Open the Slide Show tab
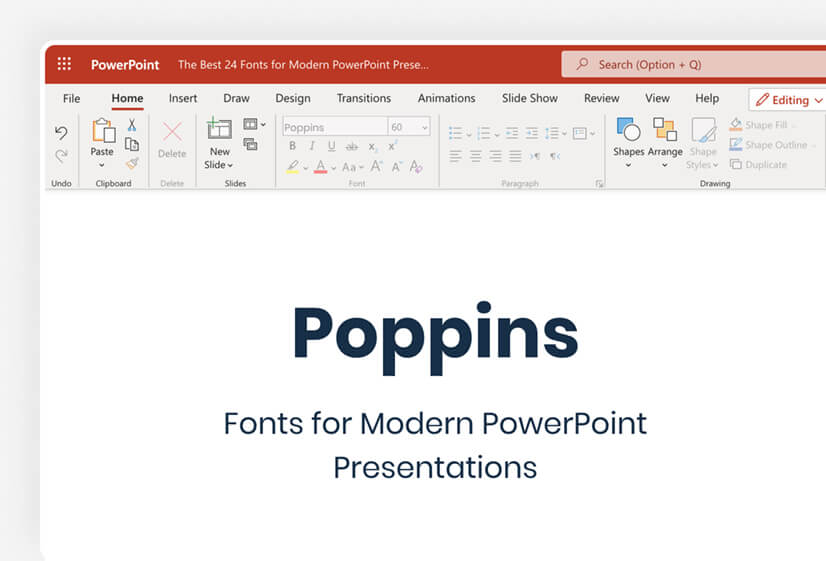826x561 pixels. pyautogui.click(x=529, y=99)
